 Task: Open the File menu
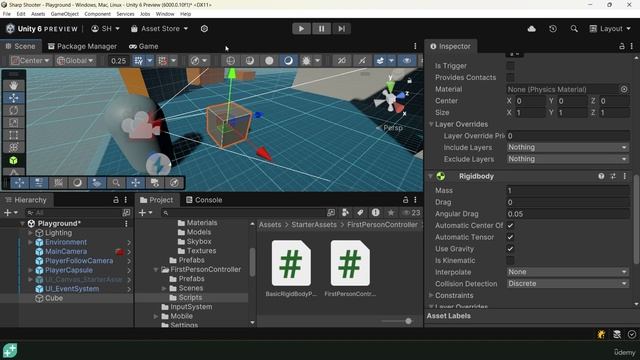coord(7,14)
